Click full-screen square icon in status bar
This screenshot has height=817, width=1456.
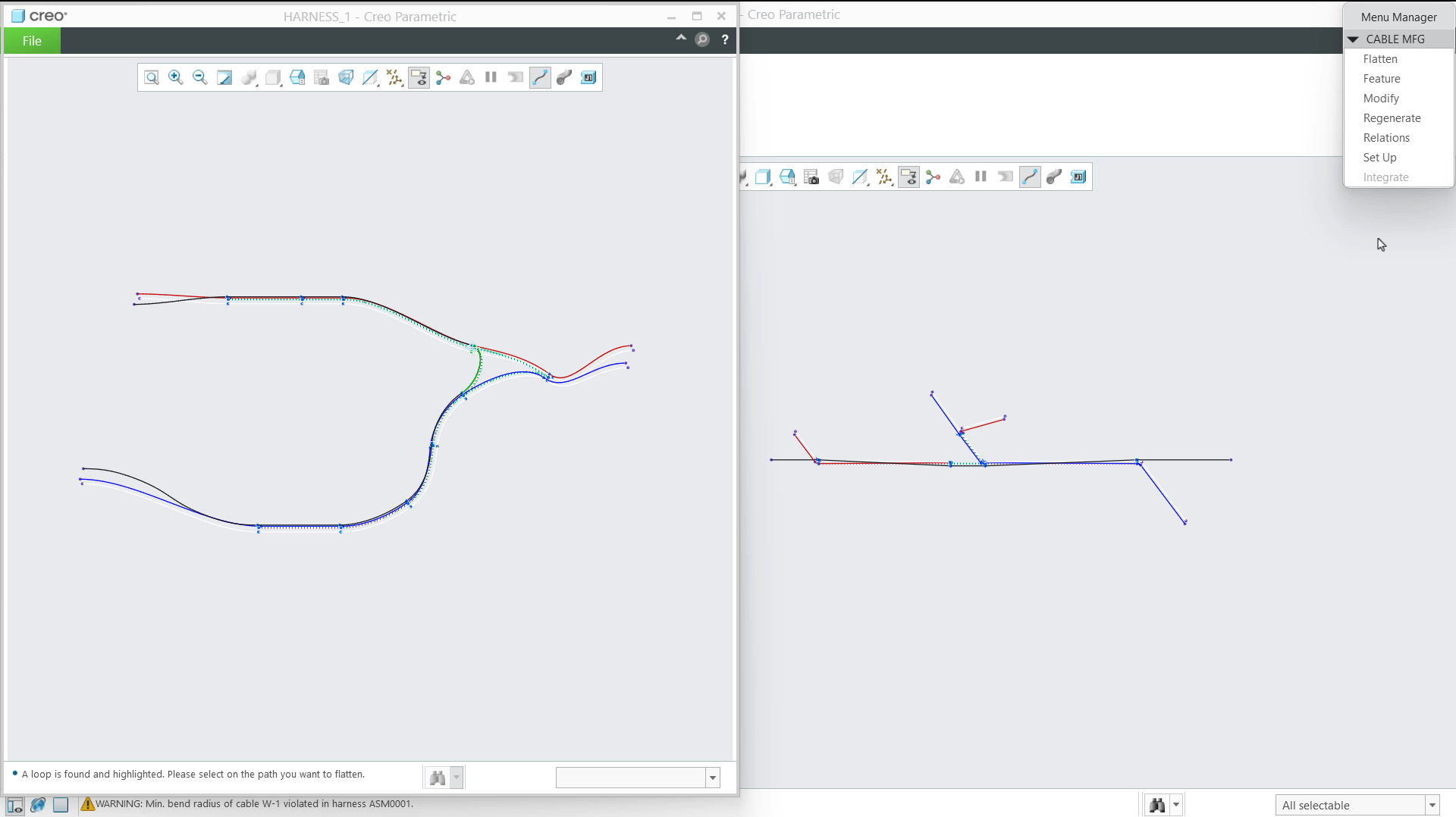point(61,805)
